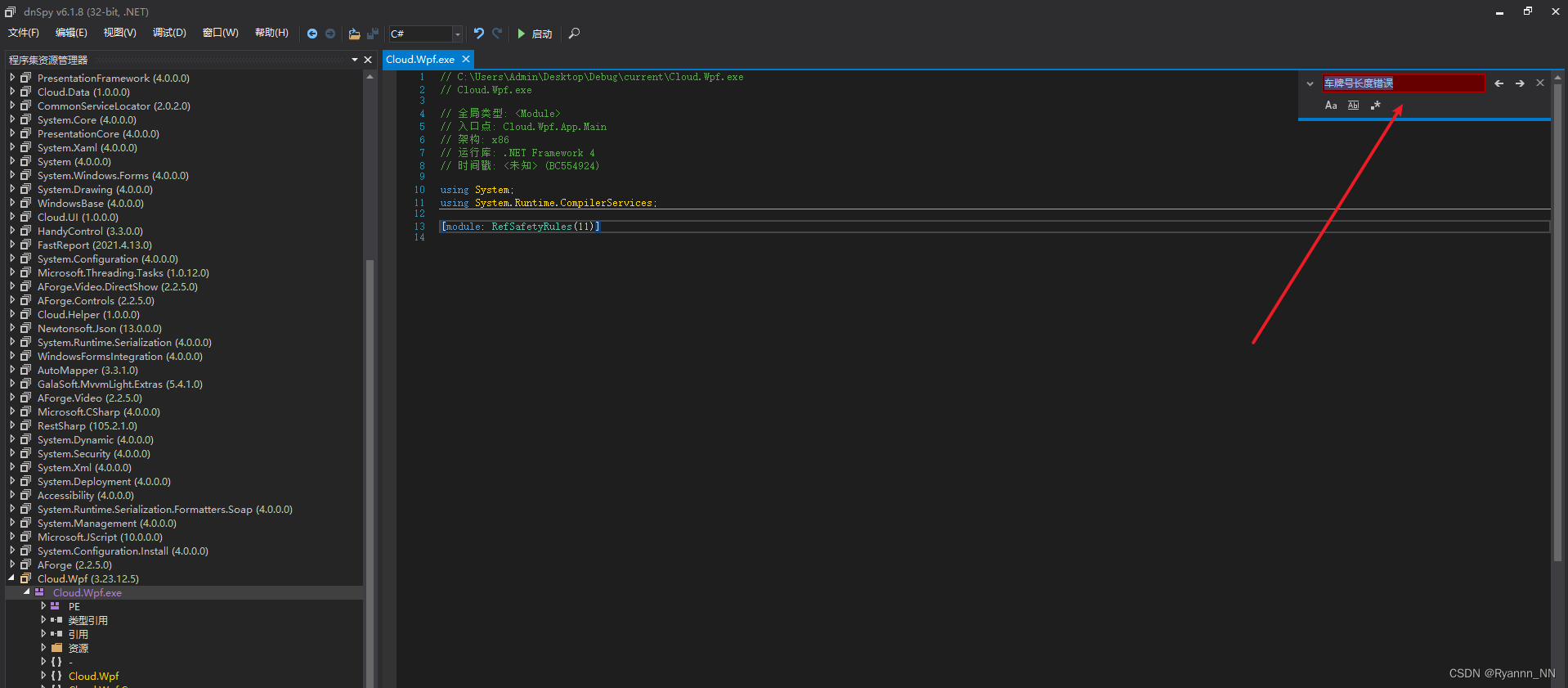Click assembly icon next to HandyControl
1568x688 pixels.
coord(25,231)
